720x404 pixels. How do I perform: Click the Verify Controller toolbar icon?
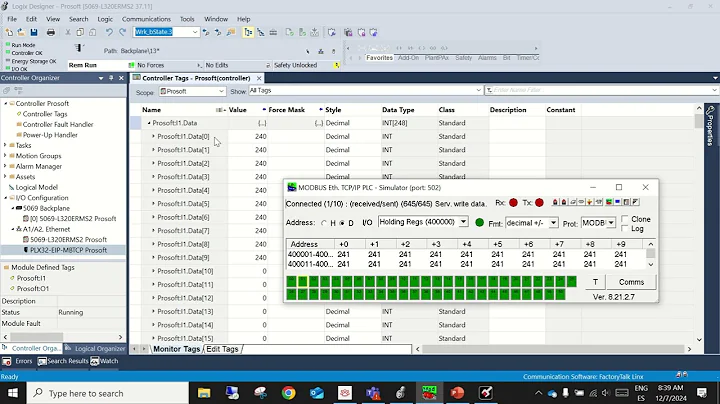tap(302, 32)
